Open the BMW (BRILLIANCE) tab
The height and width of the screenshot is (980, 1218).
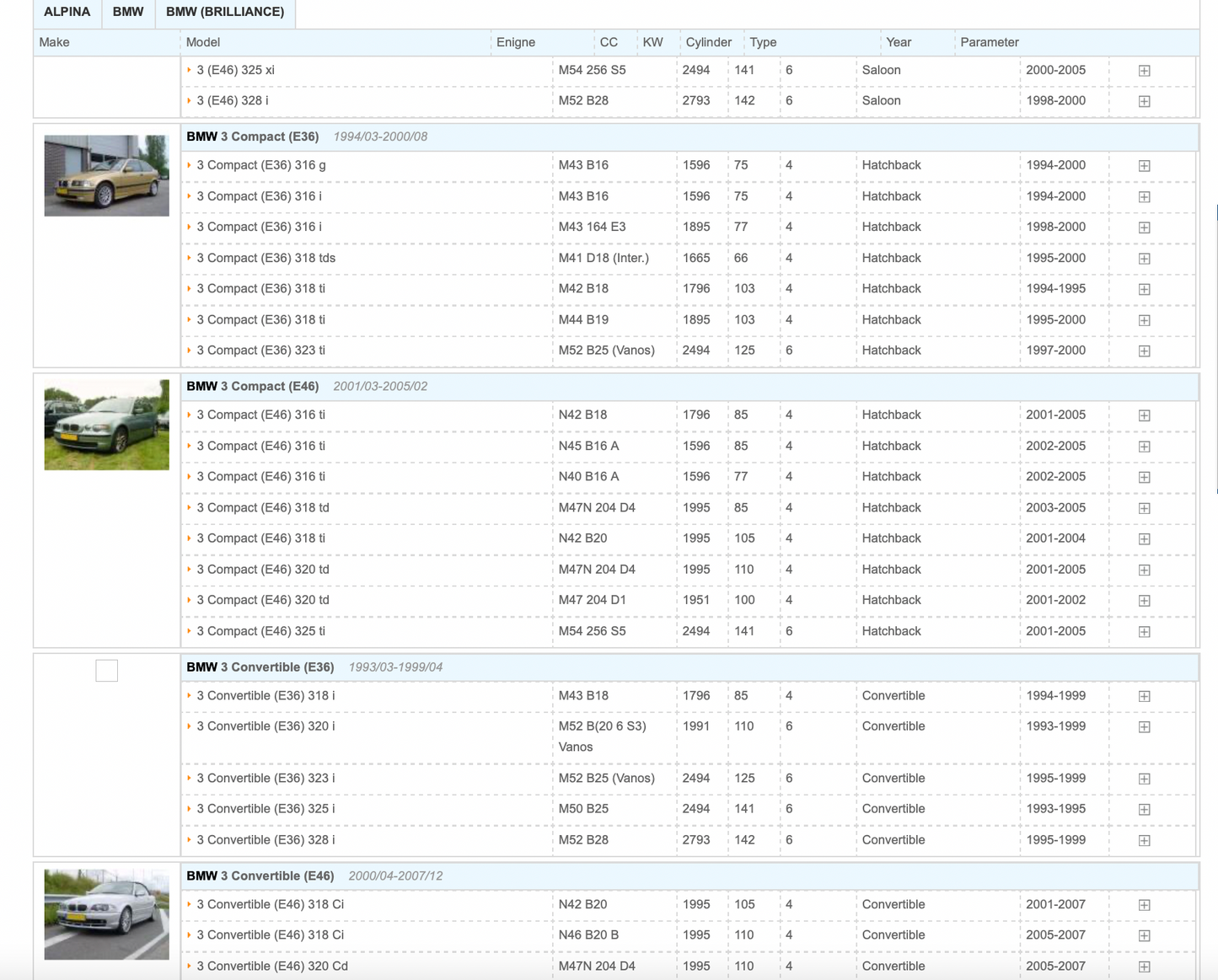click(225, 13)
